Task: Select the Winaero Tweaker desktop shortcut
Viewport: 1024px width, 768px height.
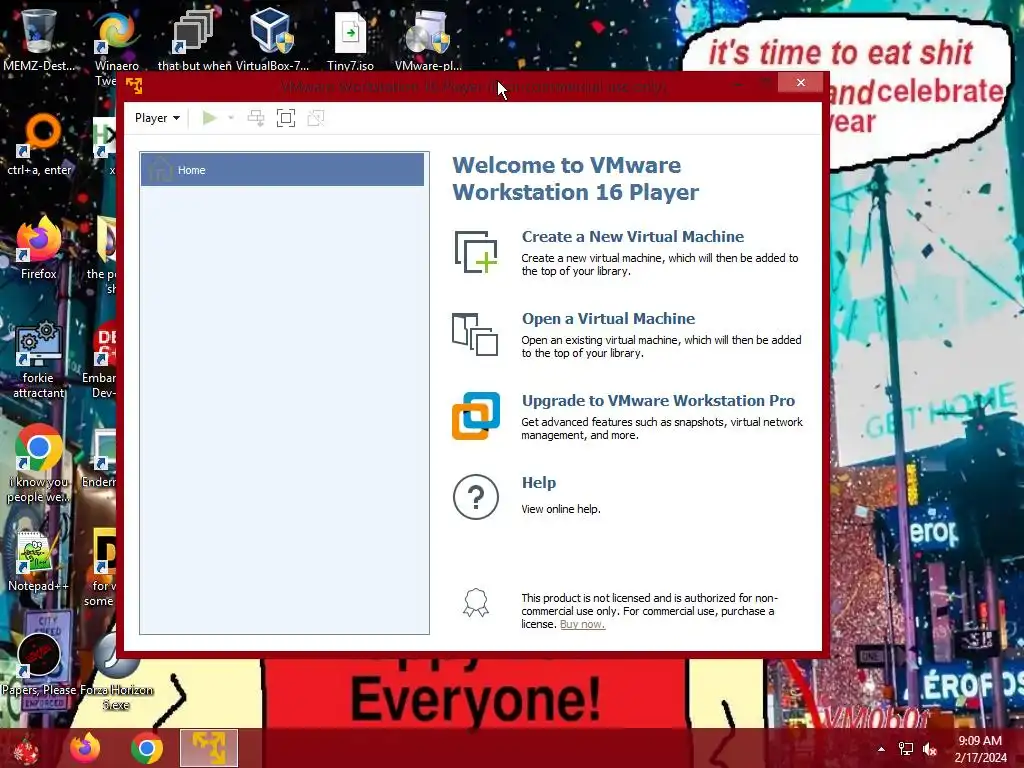Action: click(x=116, y=46)
